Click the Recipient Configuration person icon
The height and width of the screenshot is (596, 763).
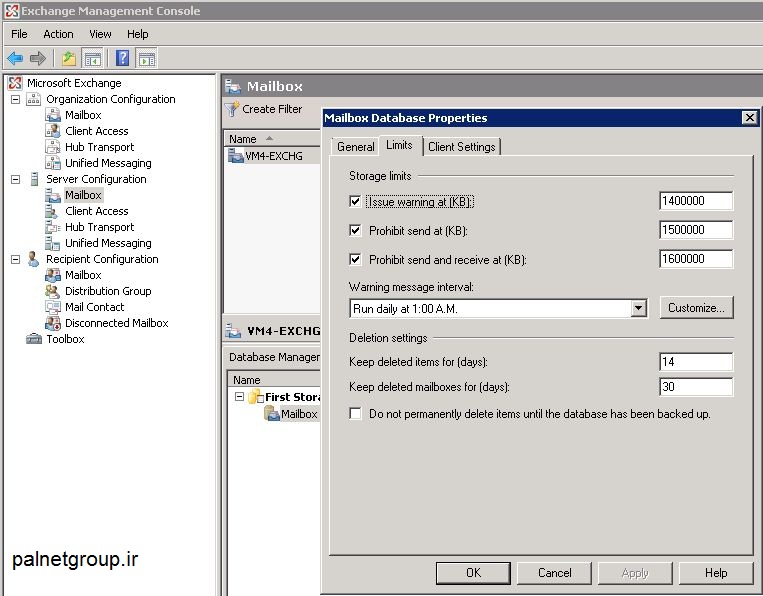click(33, 259)
